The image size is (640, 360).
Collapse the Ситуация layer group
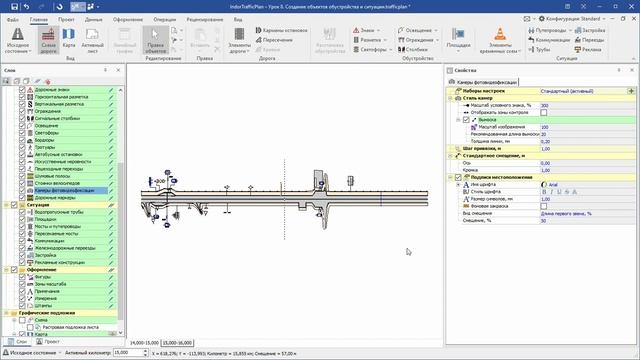[x=6, y=205]
